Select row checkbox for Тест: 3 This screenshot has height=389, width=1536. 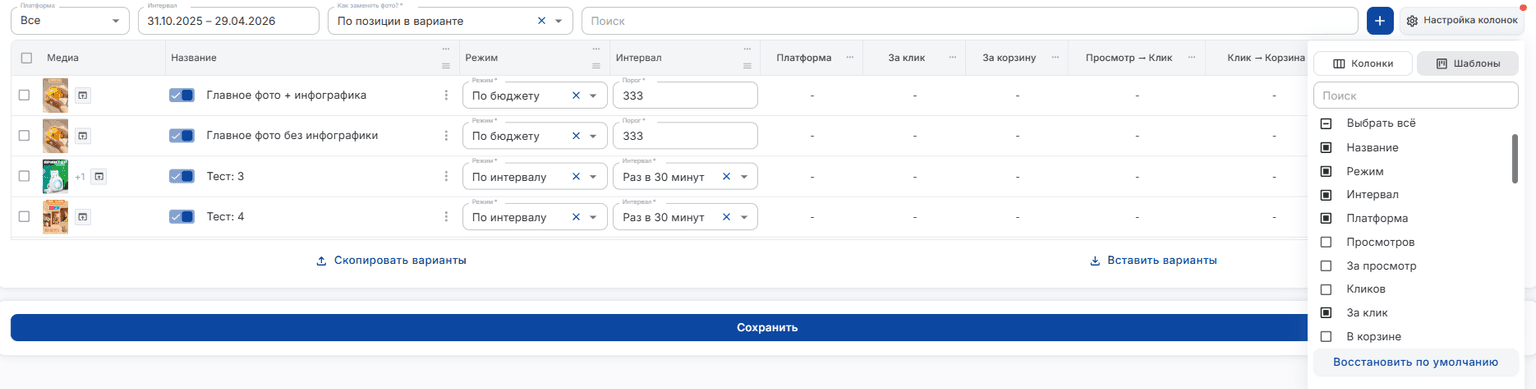coord(24,177)
